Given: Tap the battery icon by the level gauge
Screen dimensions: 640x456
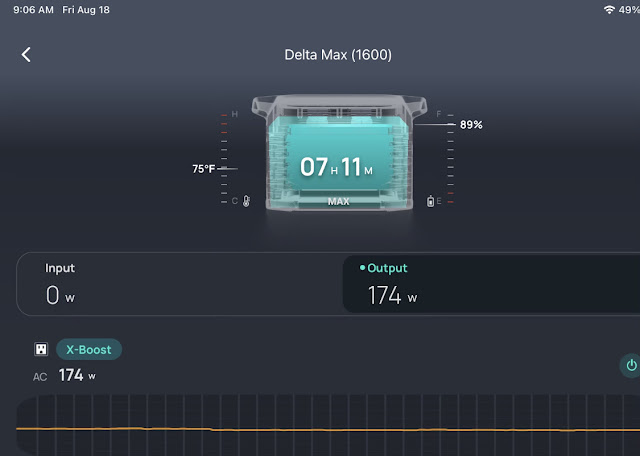Looking at the screenshot, I should [430, 201].
